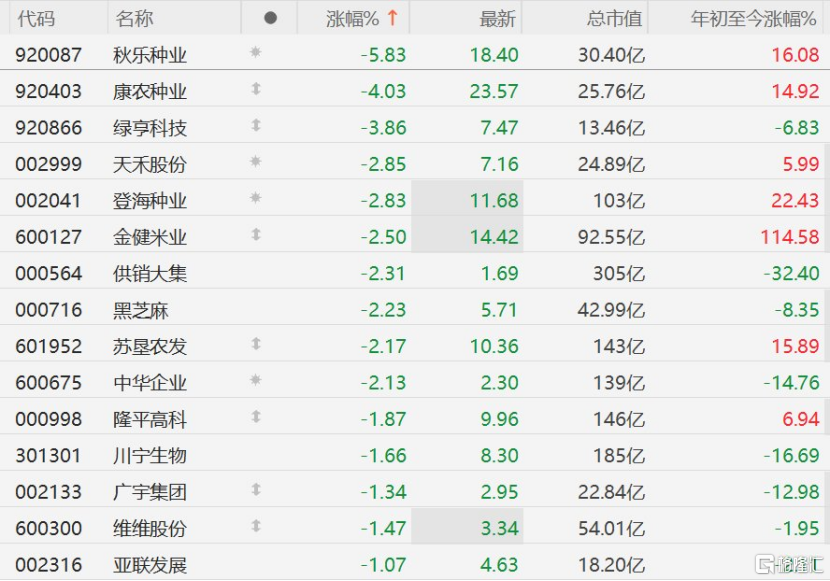Viewport: 830px width, 581px height.
Task: Click the star marker icon for 天禾股份
Action: click(x=256, y=161)
